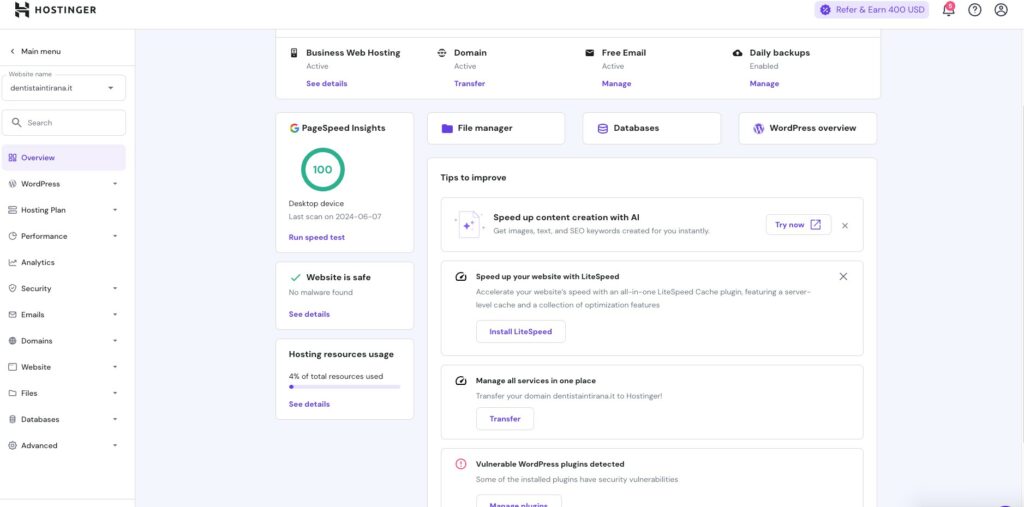Click the Analytics chart icon

(12, 262)
